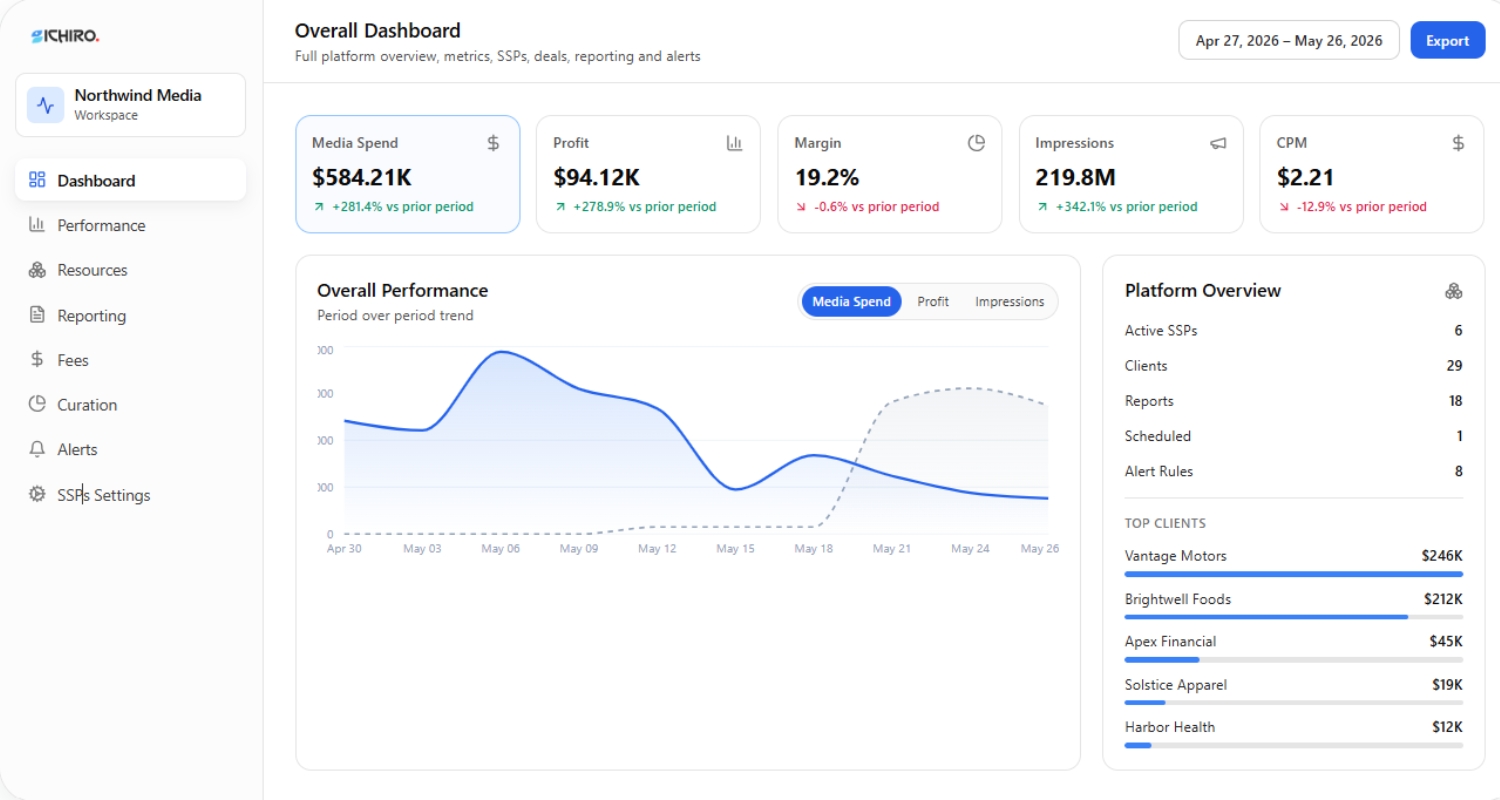
Task: Switch chart to Media Spend view
Action: tap(851, 301)
